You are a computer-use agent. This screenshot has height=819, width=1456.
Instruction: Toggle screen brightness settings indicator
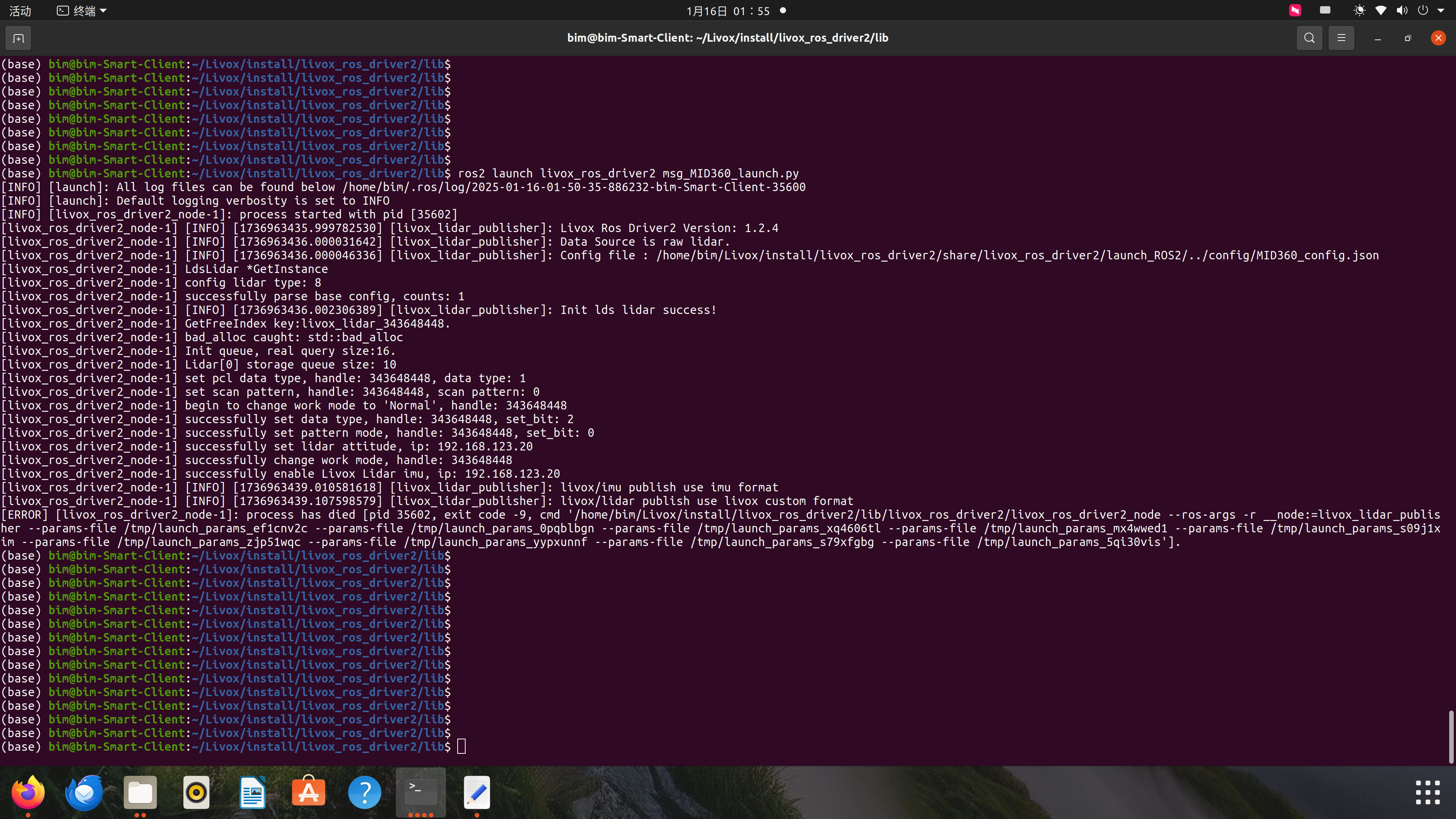(1359, 10)
